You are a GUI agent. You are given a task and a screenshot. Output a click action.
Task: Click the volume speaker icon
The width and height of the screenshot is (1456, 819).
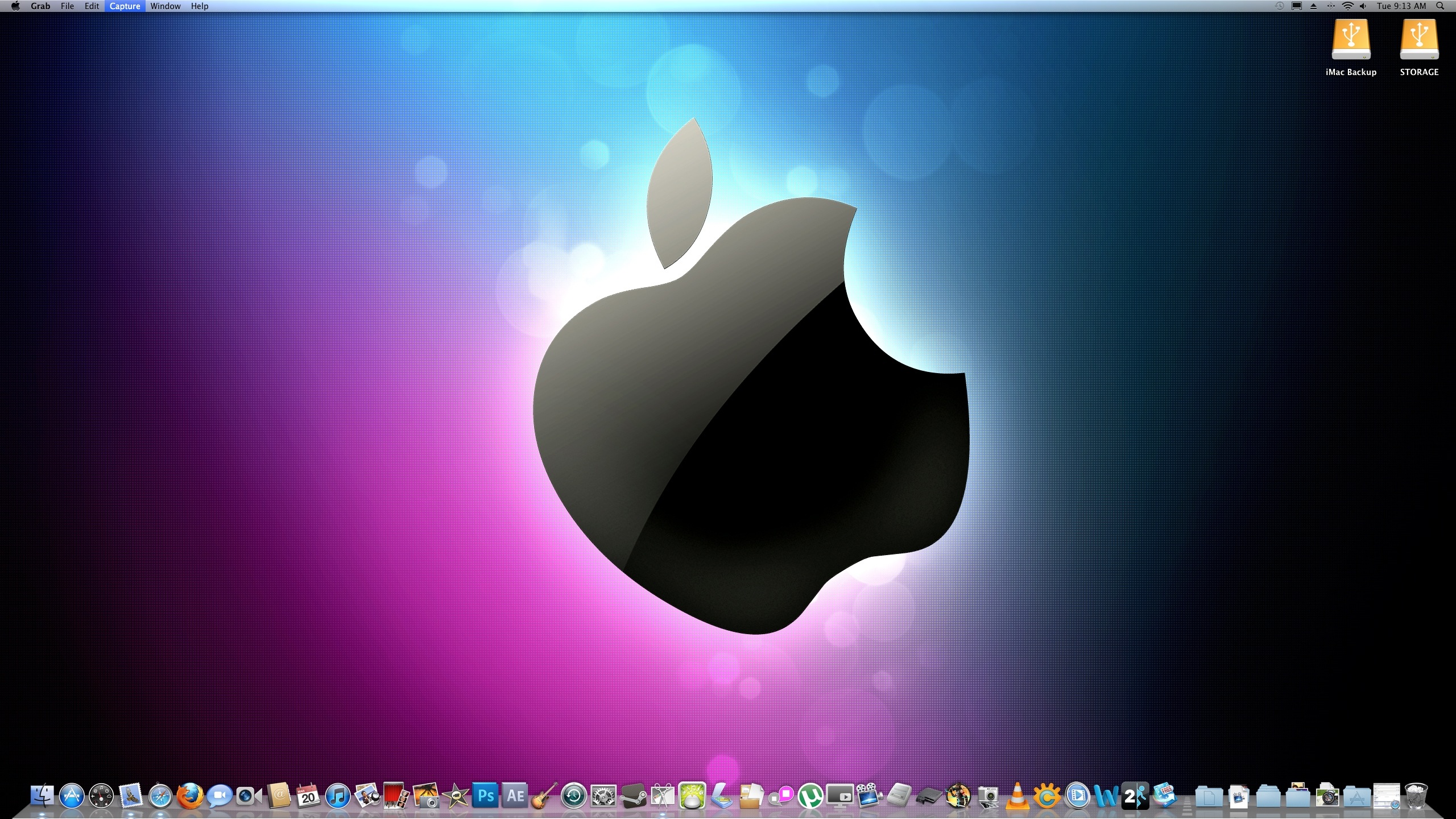click(x=1363, y=6)
